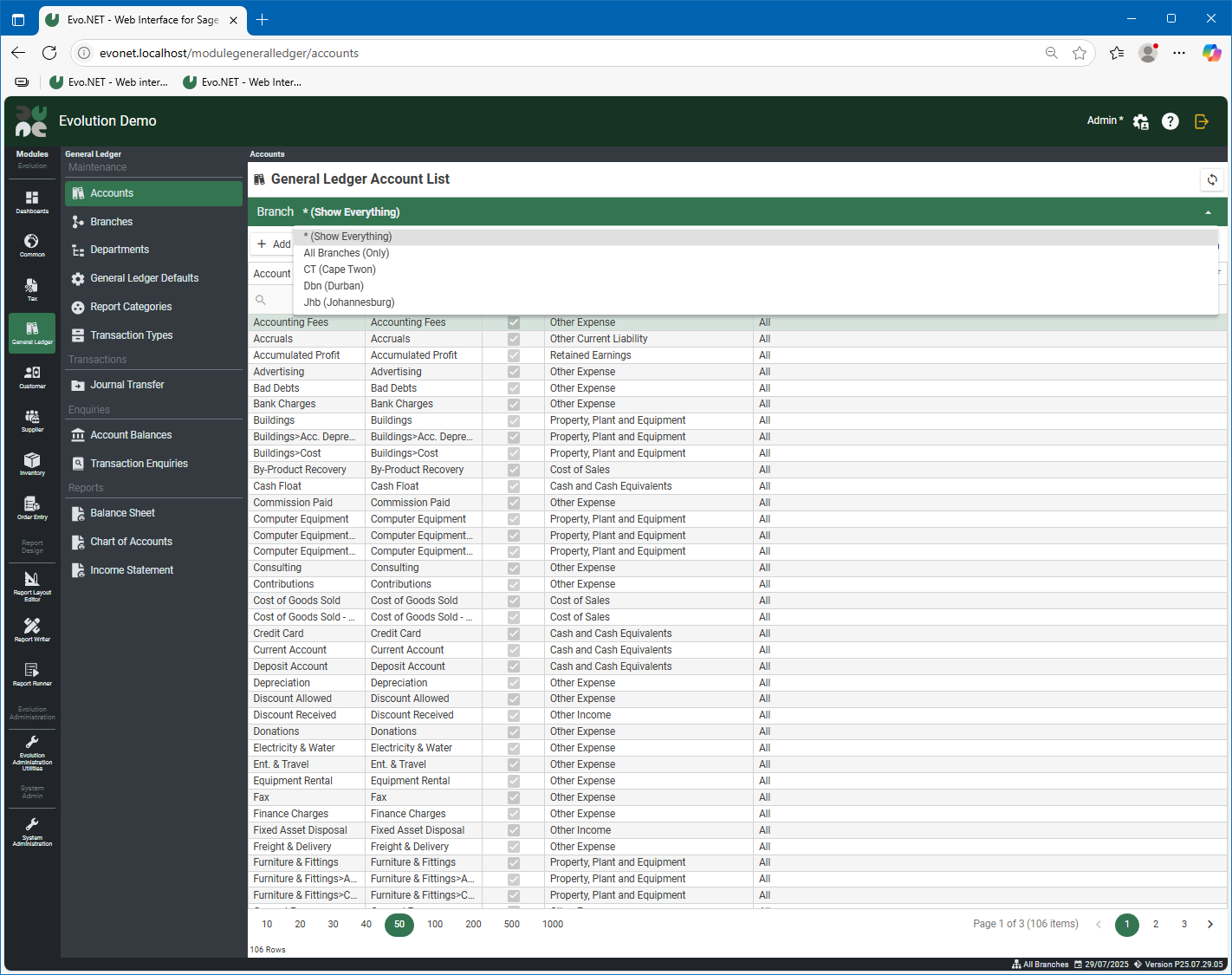This screenshot has width=1232, height=975.
Task: Select '* (Show Everything)' branch option
Action: point(755,237)
